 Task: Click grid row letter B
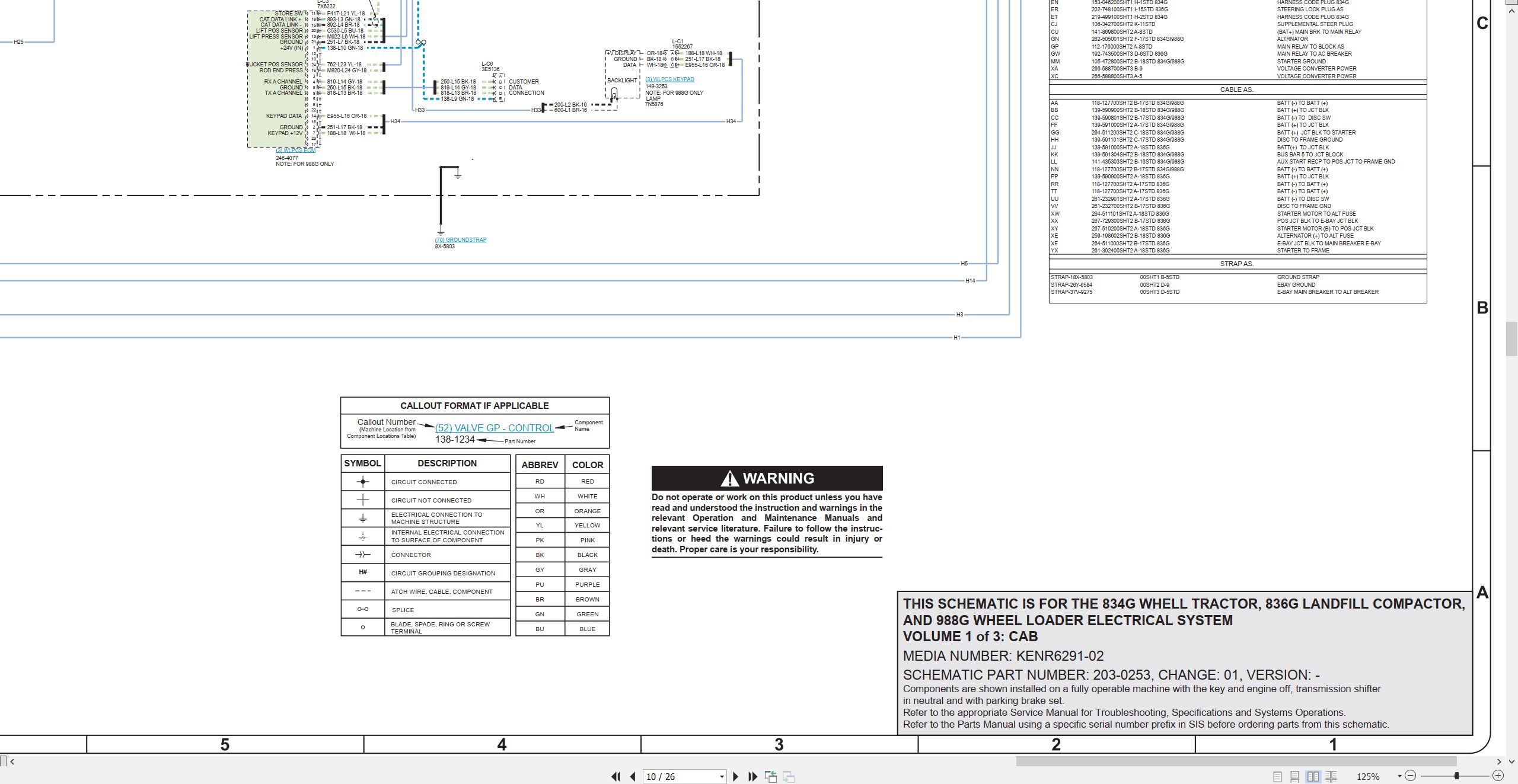point(1482,308)
